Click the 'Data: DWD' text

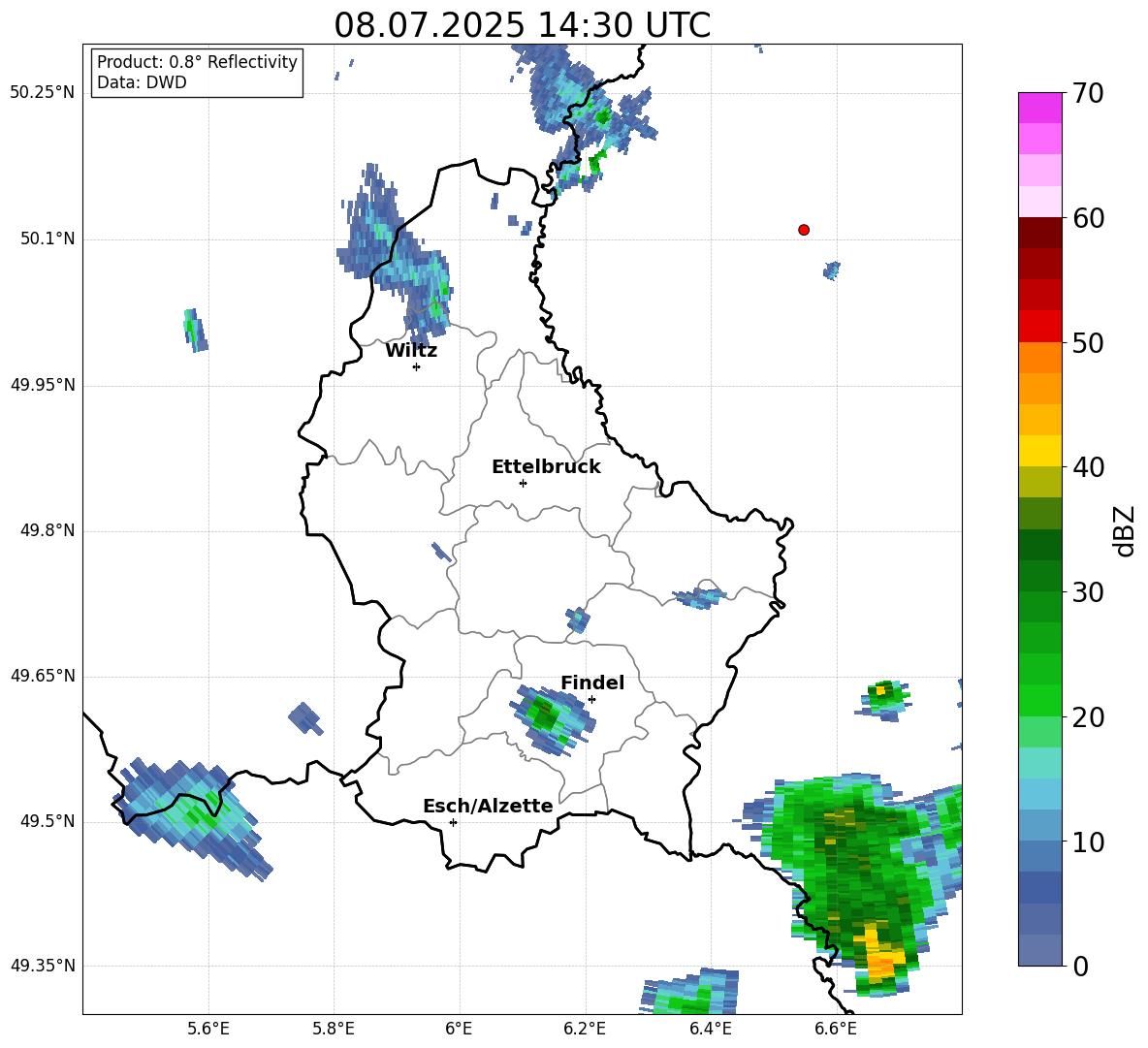pos(142,82)
